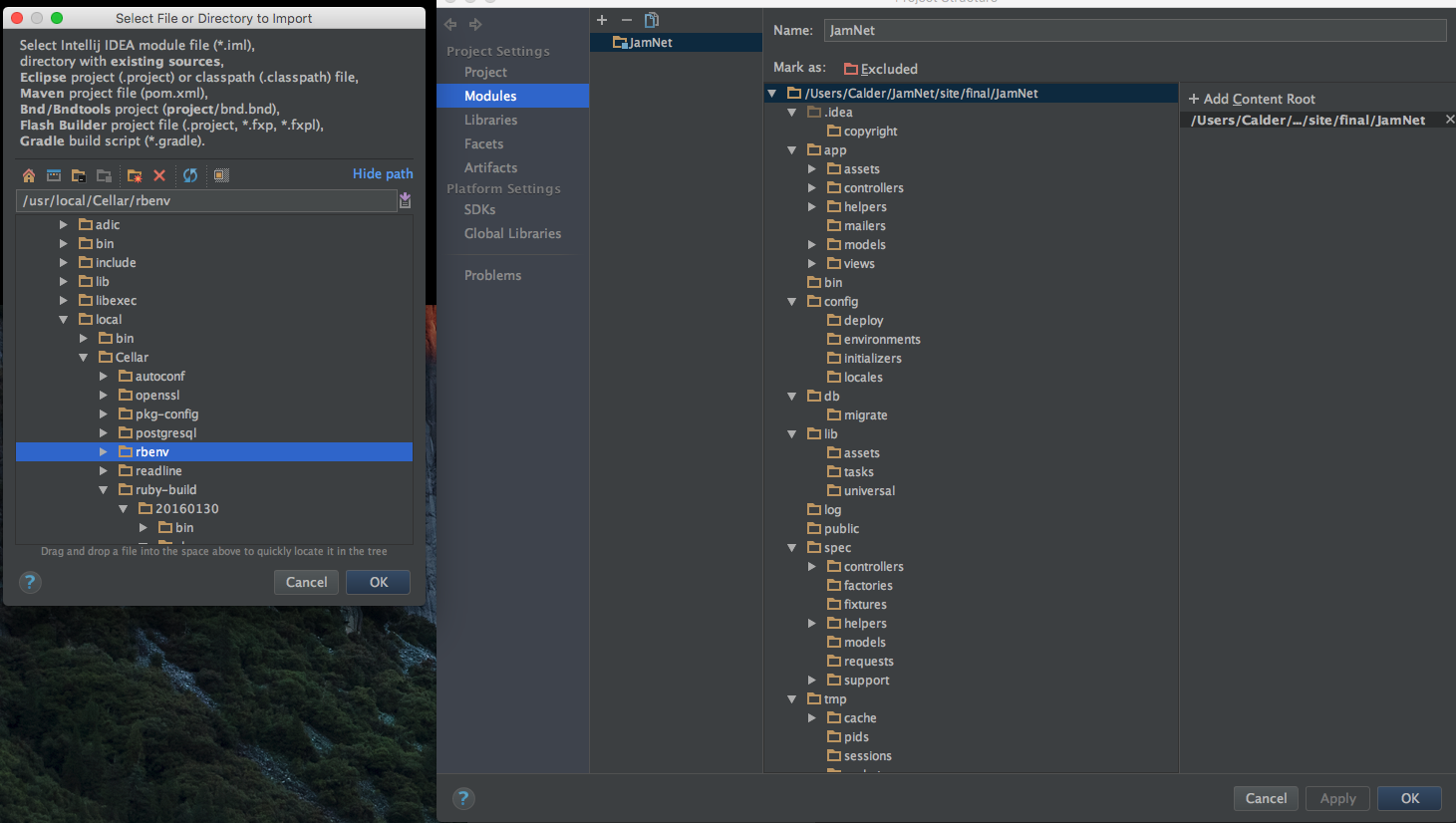Copy the module with copy icon
1456x823 pixels.
pos(652,20)
